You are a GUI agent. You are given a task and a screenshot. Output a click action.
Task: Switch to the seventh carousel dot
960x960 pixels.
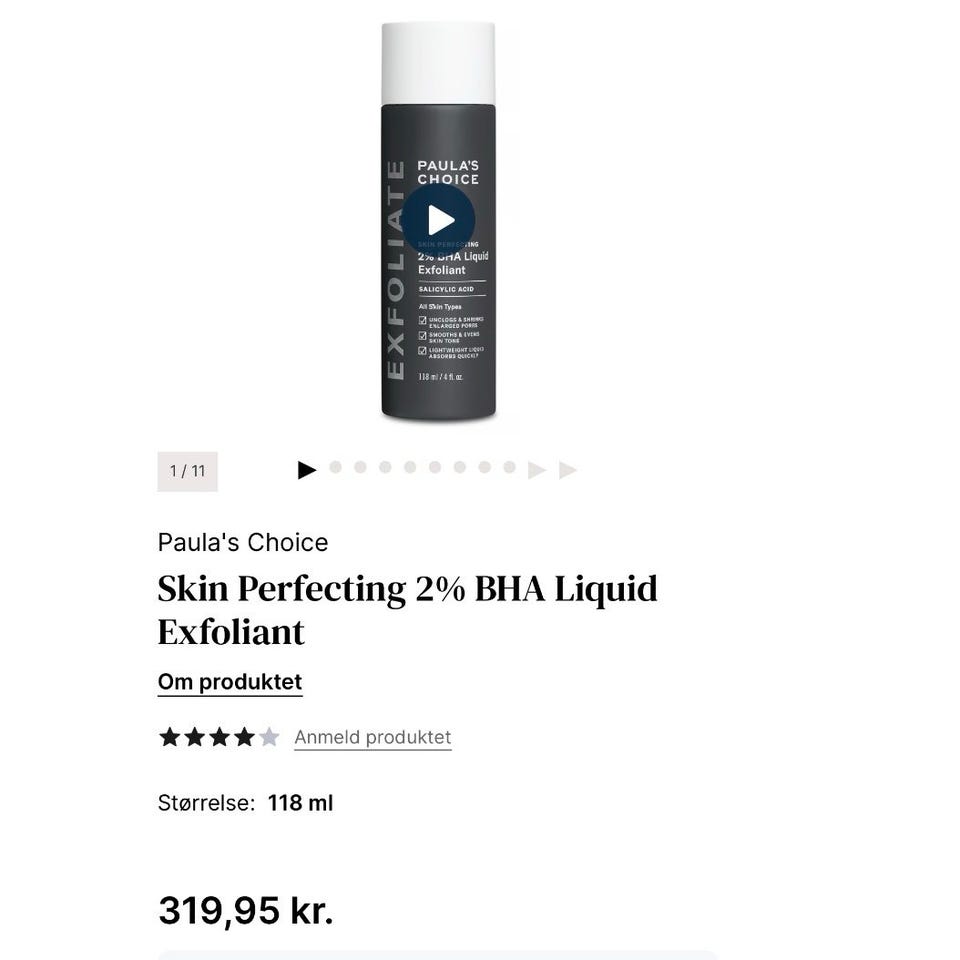[x=460, y=467]
